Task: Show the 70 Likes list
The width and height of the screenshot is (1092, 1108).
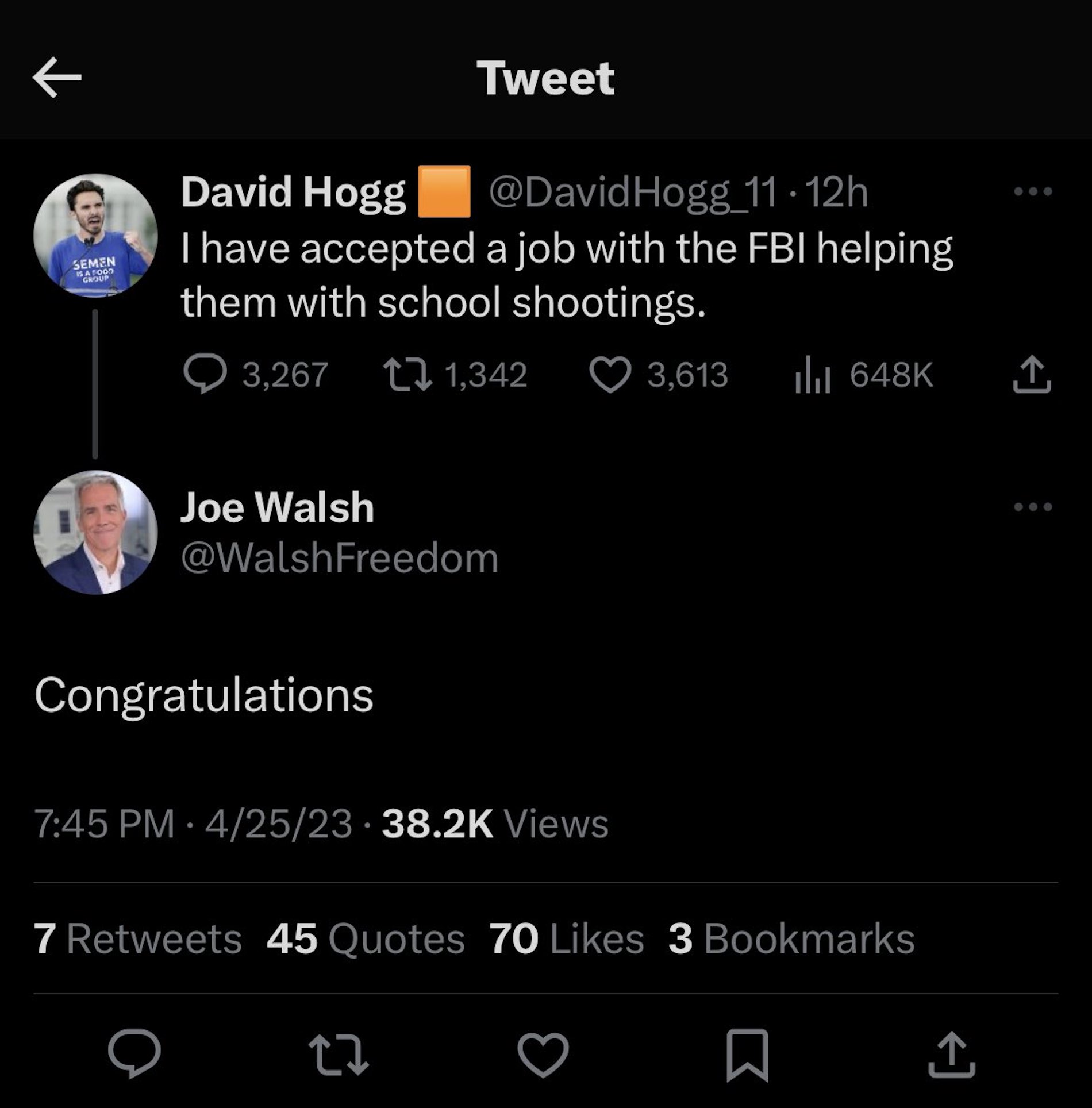Action: tap(566, 939)
